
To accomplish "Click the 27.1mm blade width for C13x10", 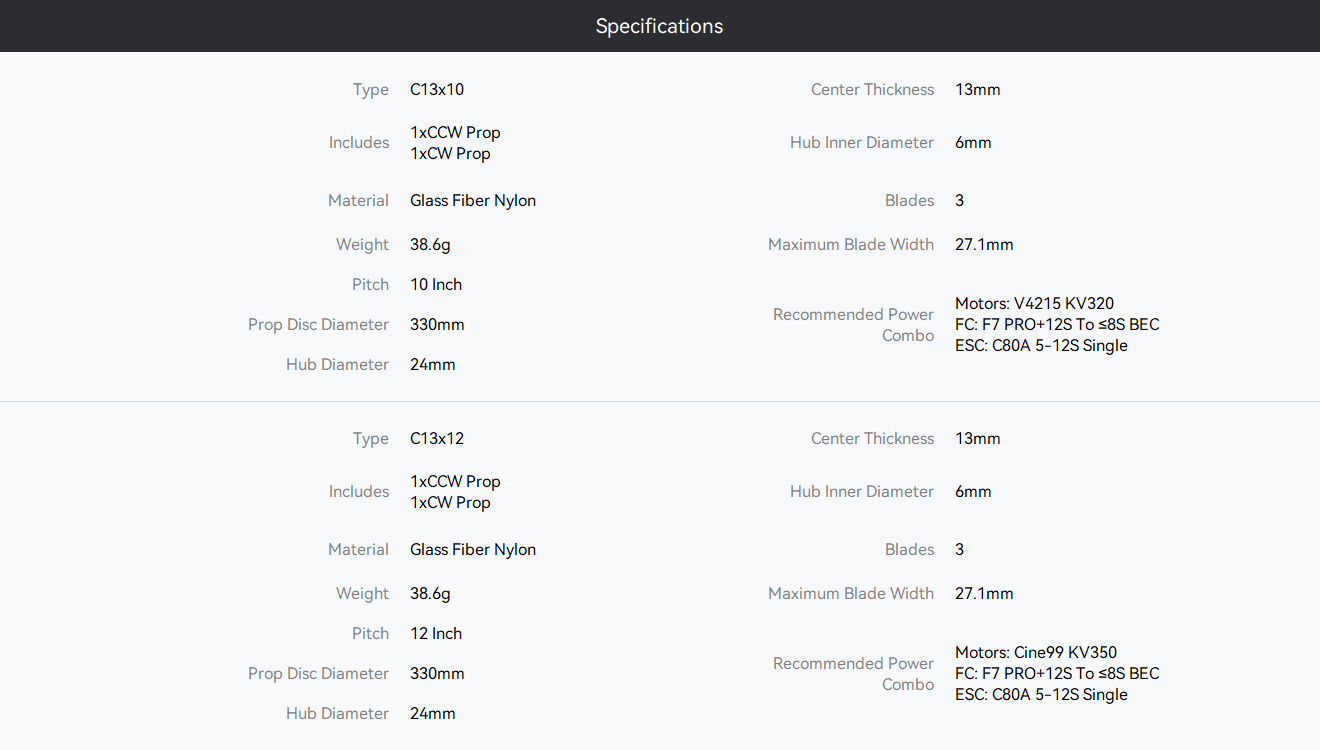I will coord(984,244).
